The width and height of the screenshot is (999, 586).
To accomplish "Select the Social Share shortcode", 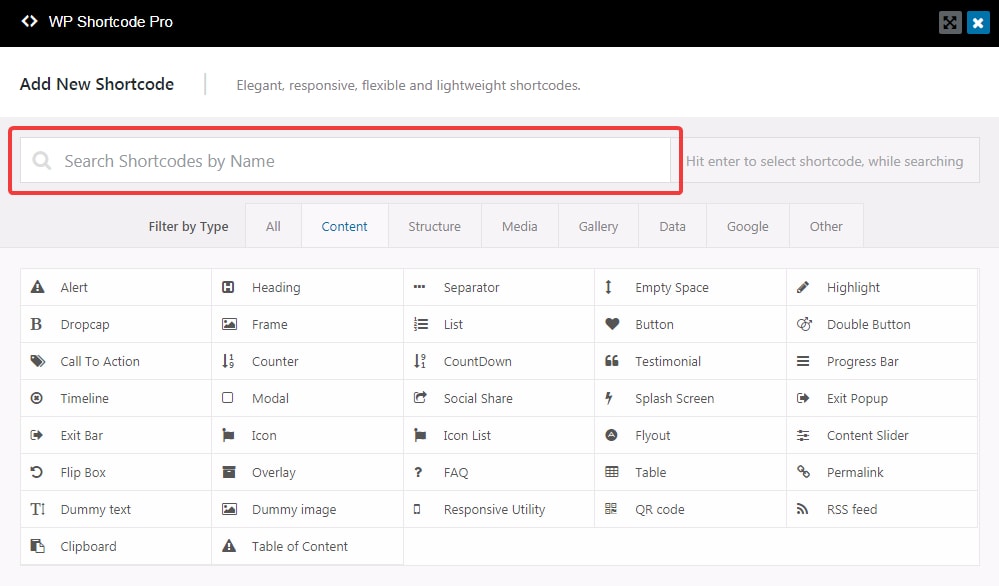I will (x=499, y=398).
